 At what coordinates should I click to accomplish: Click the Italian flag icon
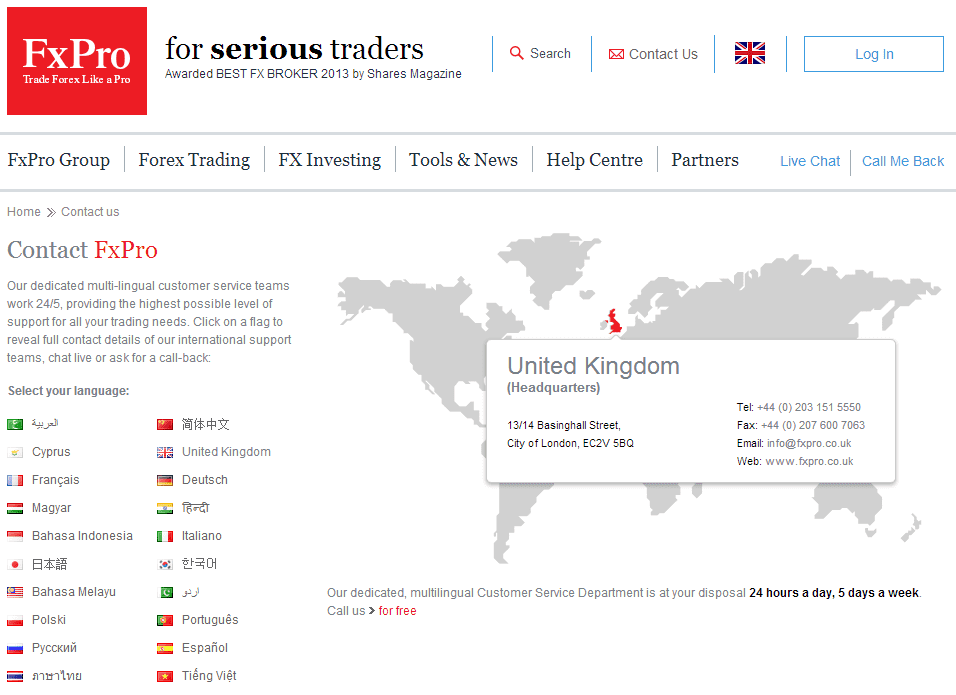tap(165, 536)
